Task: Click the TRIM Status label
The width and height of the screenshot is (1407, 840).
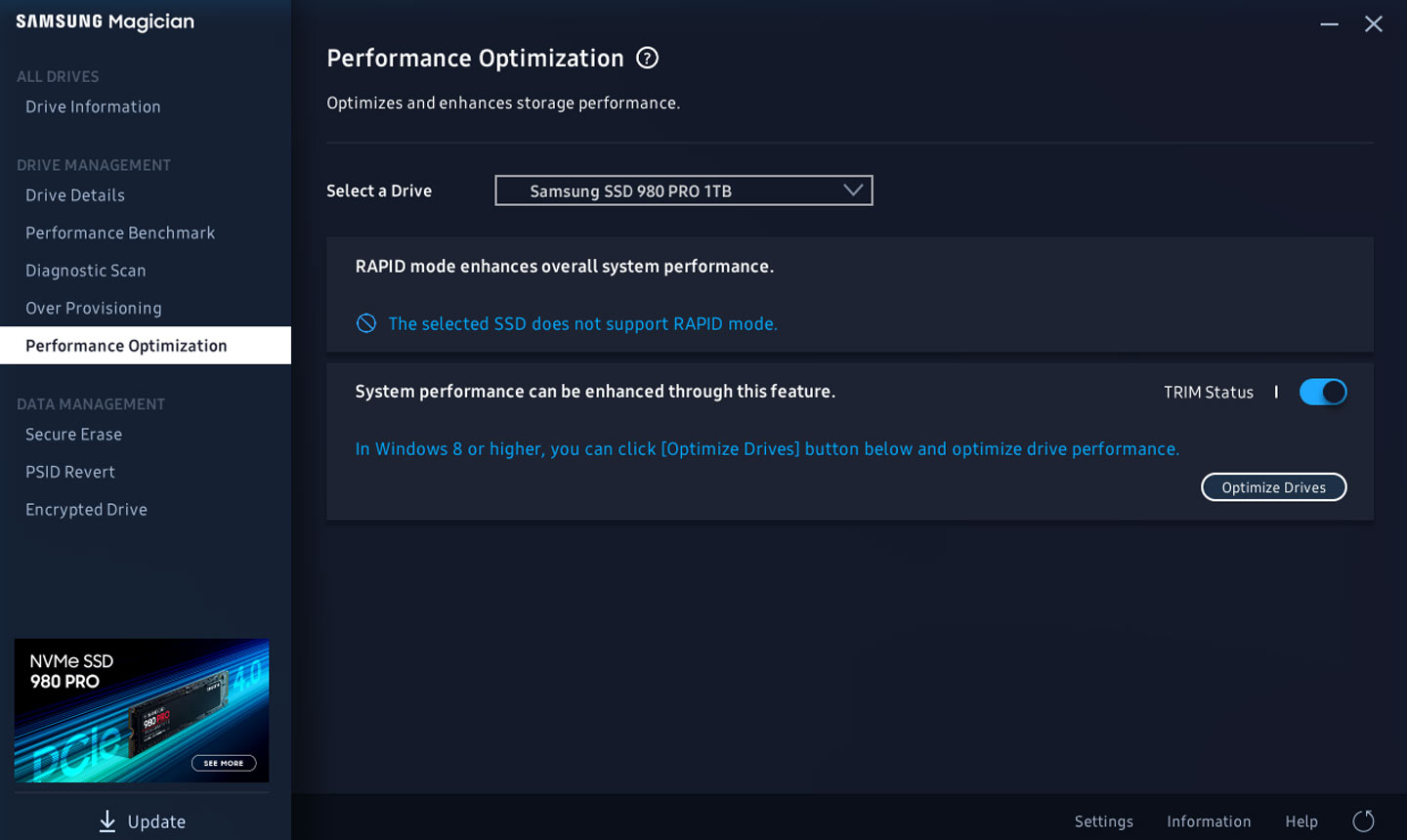Action: (1209, 392)
